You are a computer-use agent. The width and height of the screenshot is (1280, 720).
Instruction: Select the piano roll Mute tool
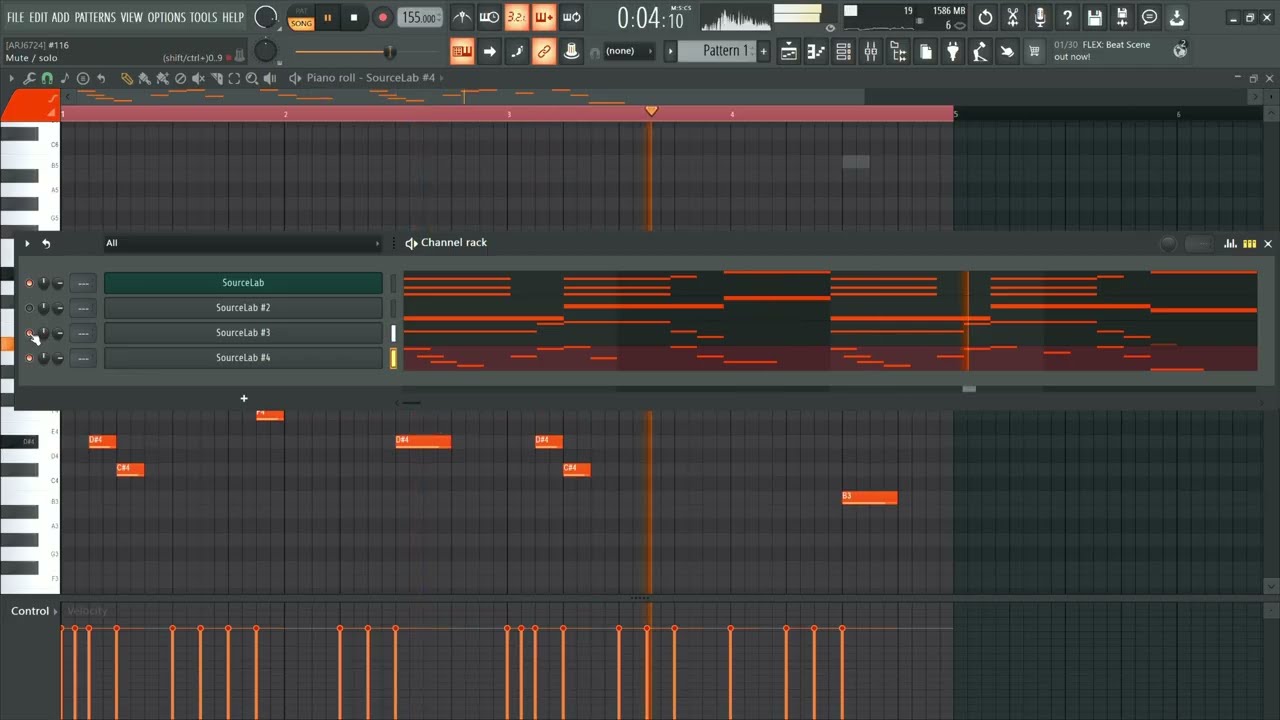[x=198, y=78]
